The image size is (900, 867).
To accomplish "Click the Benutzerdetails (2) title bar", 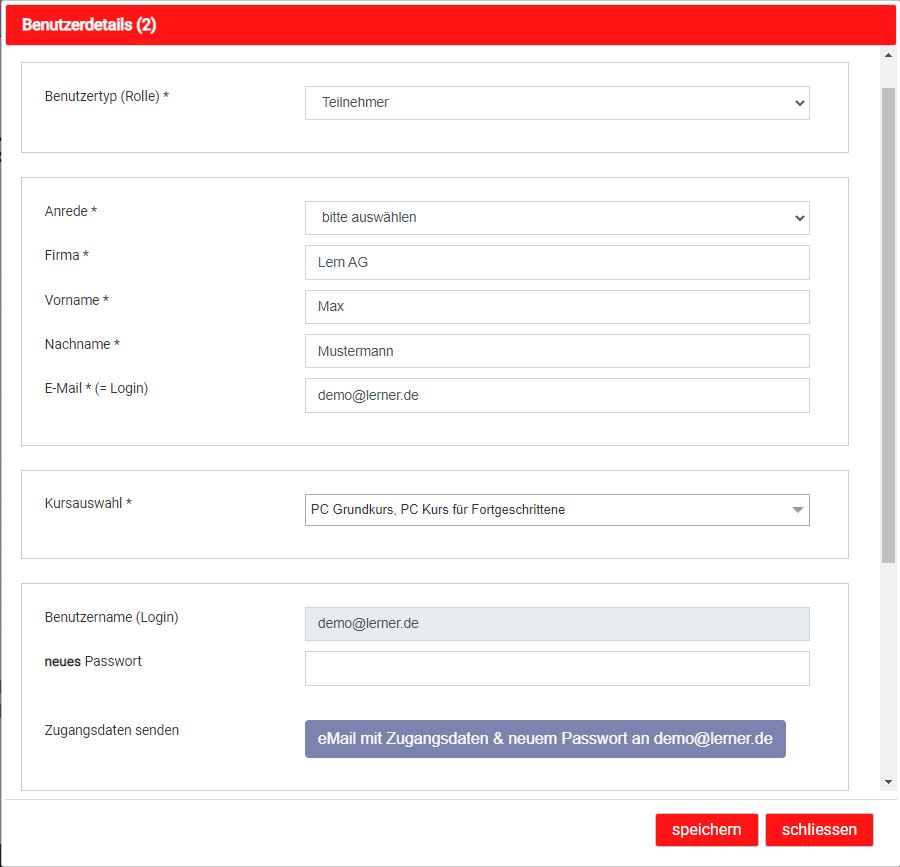I will 450,25.
